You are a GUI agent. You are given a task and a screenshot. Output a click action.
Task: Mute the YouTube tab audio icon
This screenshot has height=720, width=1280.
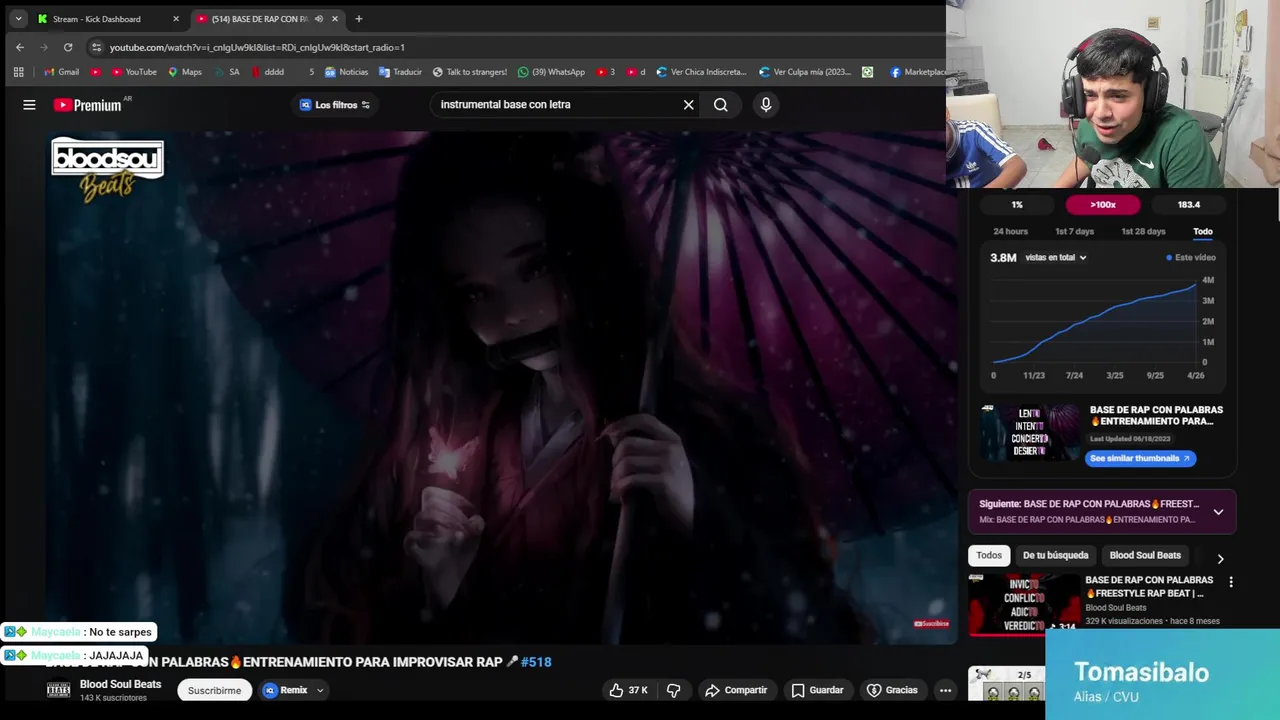[x=318, y=19]
